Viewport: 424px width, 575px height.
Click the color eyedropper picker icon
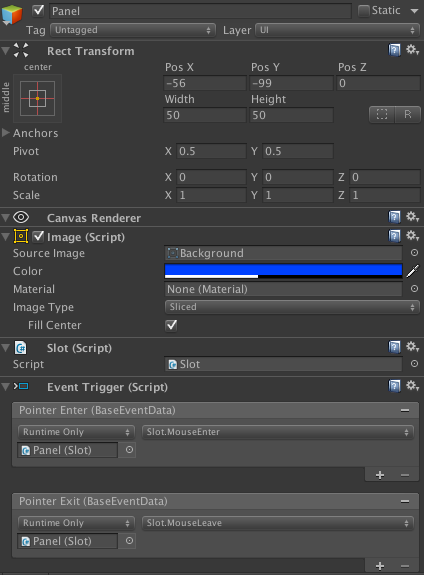[413, 271]
